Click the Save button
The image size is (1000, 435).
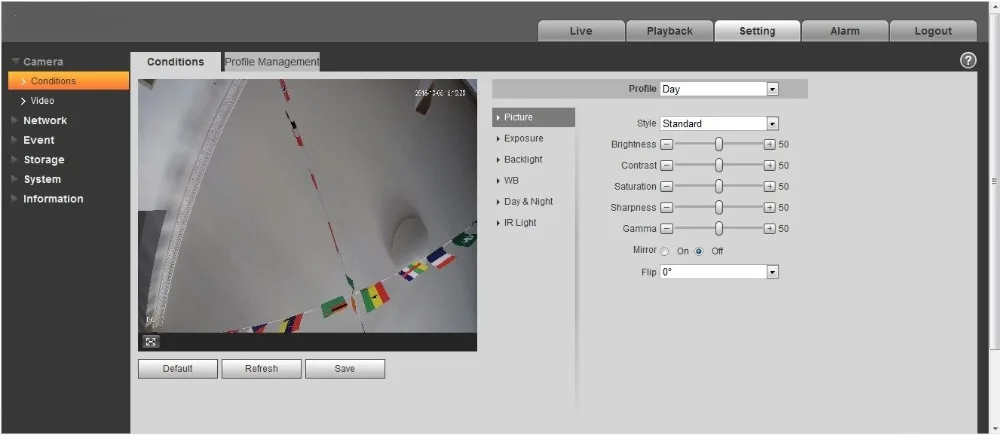(345, 369)
